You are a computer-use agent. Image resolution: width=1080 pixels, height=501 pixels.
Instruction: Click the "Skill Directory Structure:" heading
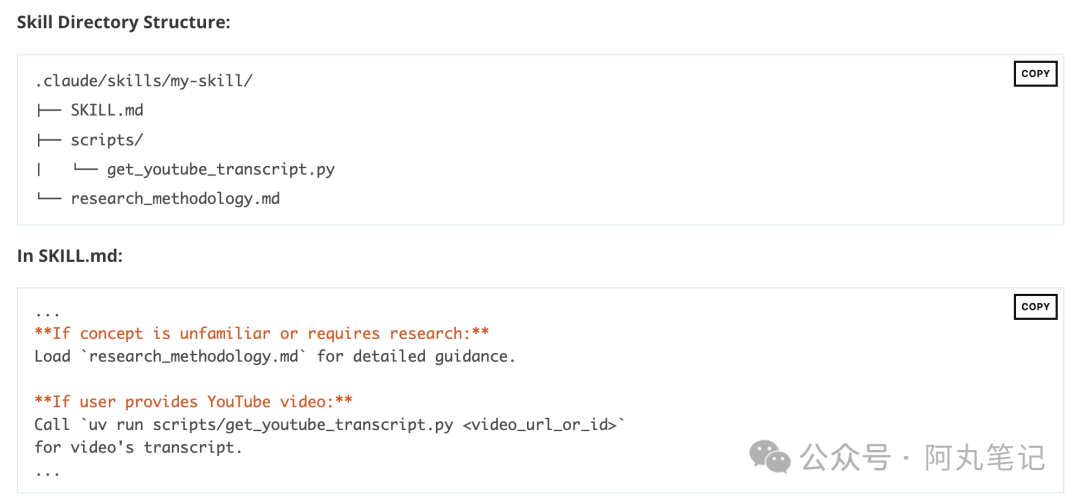point(123,22)
